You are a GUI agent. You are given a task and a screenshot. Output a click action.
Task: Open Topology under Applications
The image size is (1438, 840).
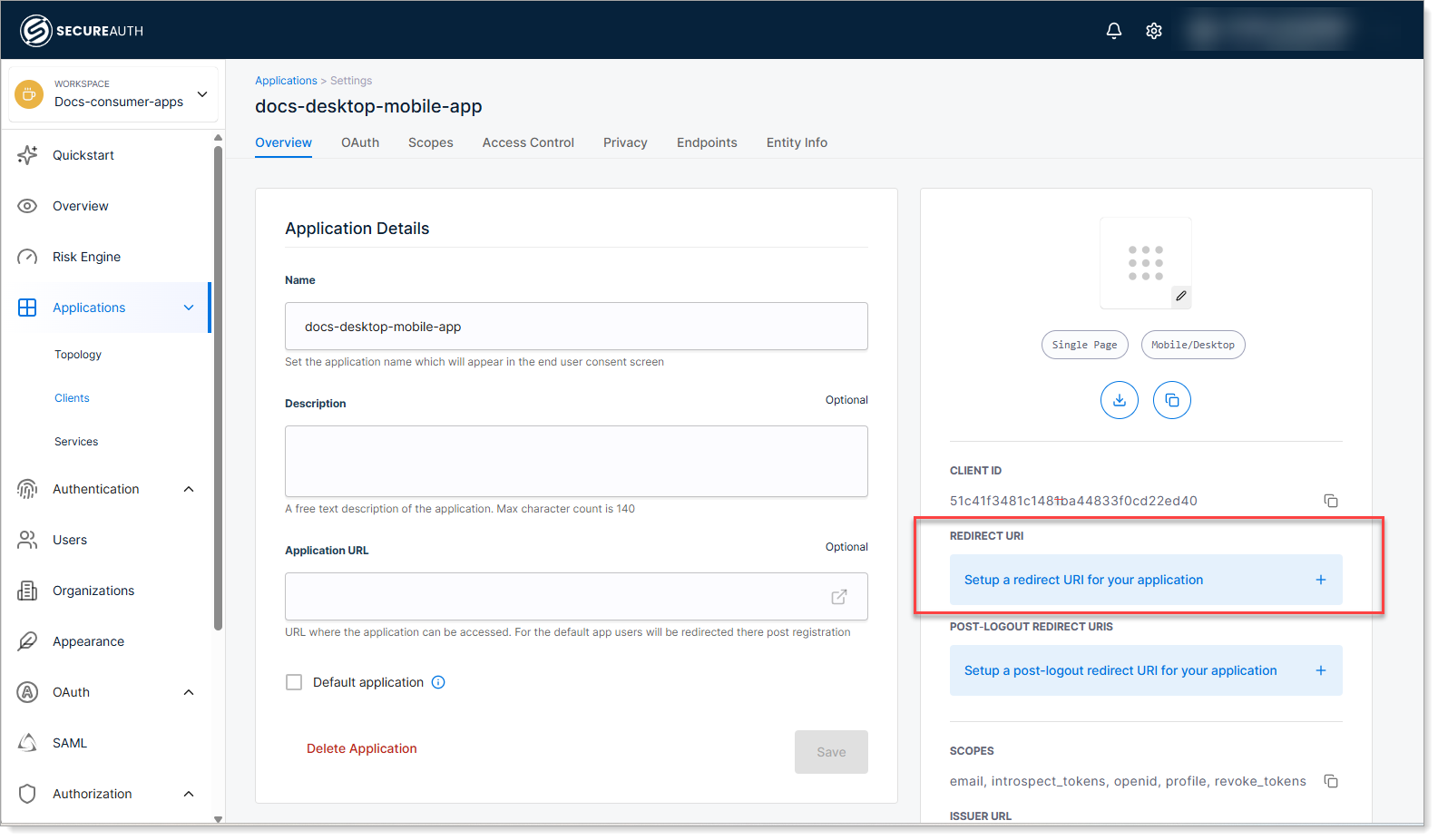pyautogui.click(x=78, y=355)
